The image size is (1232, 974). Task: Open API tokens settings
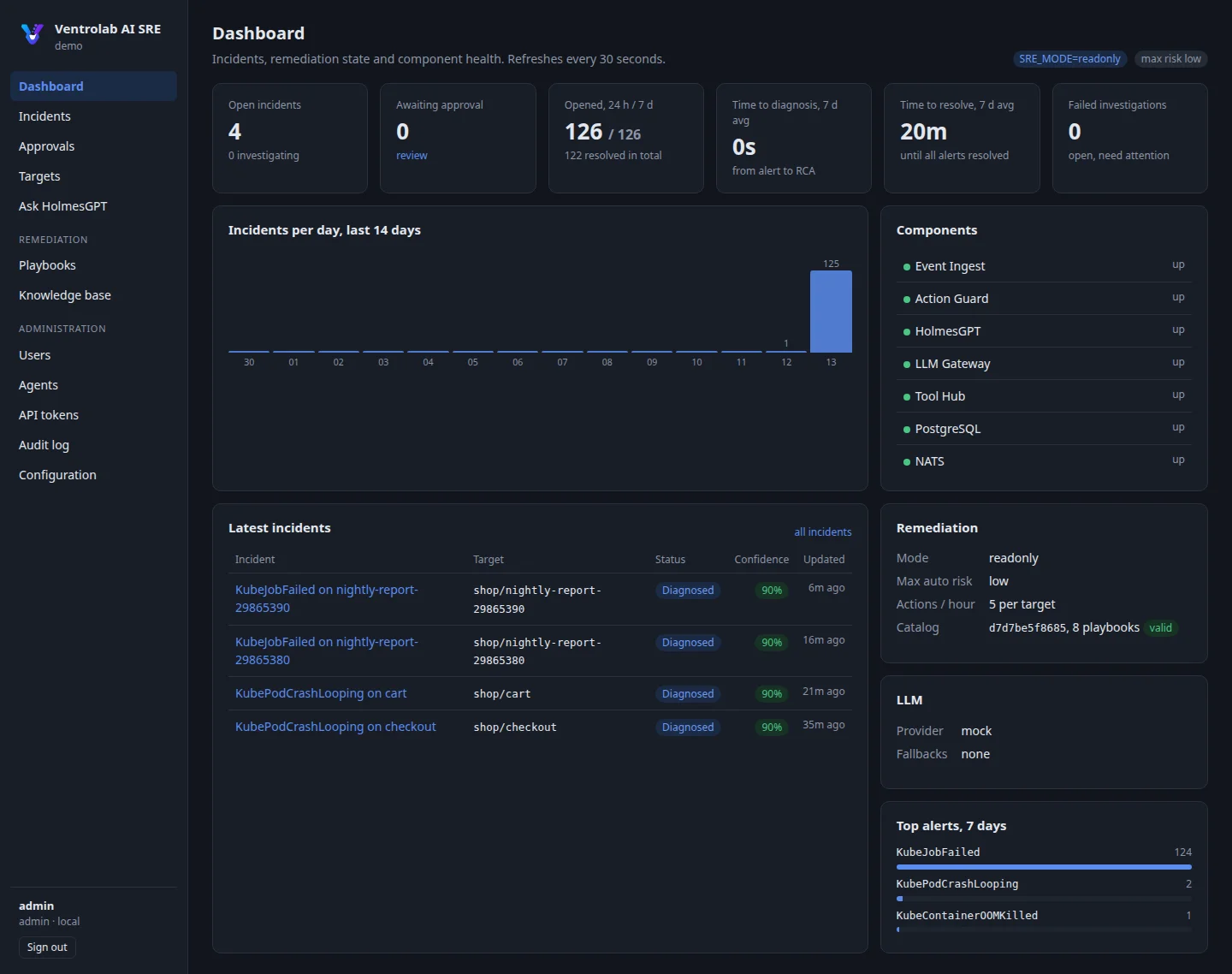click(x=93, y=415)
